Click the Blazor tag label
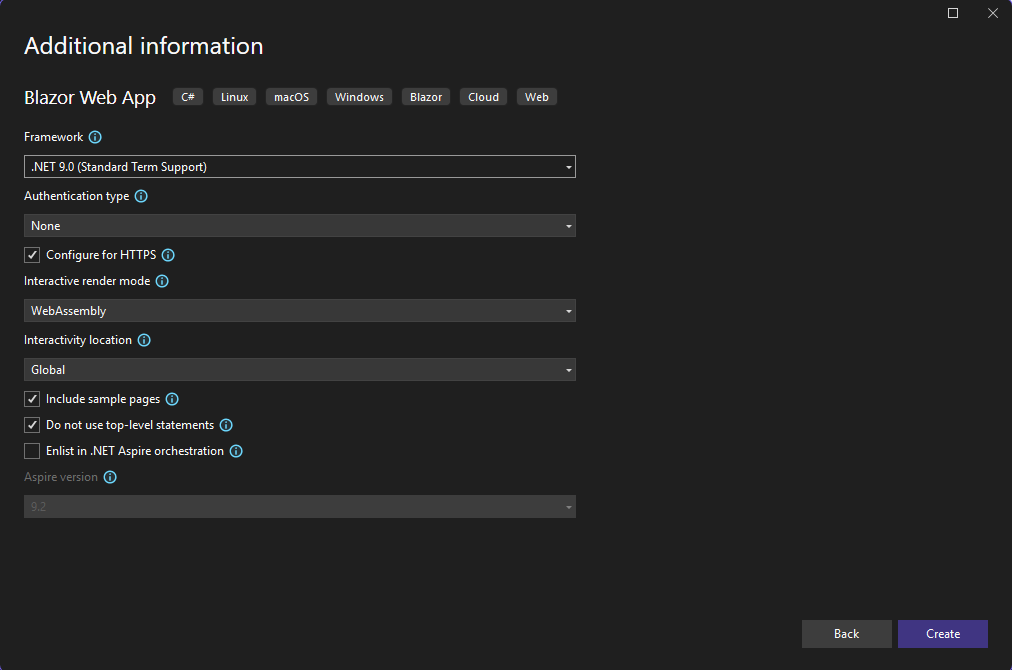This screenshot has height=670, width=1012. pos(426,97)
